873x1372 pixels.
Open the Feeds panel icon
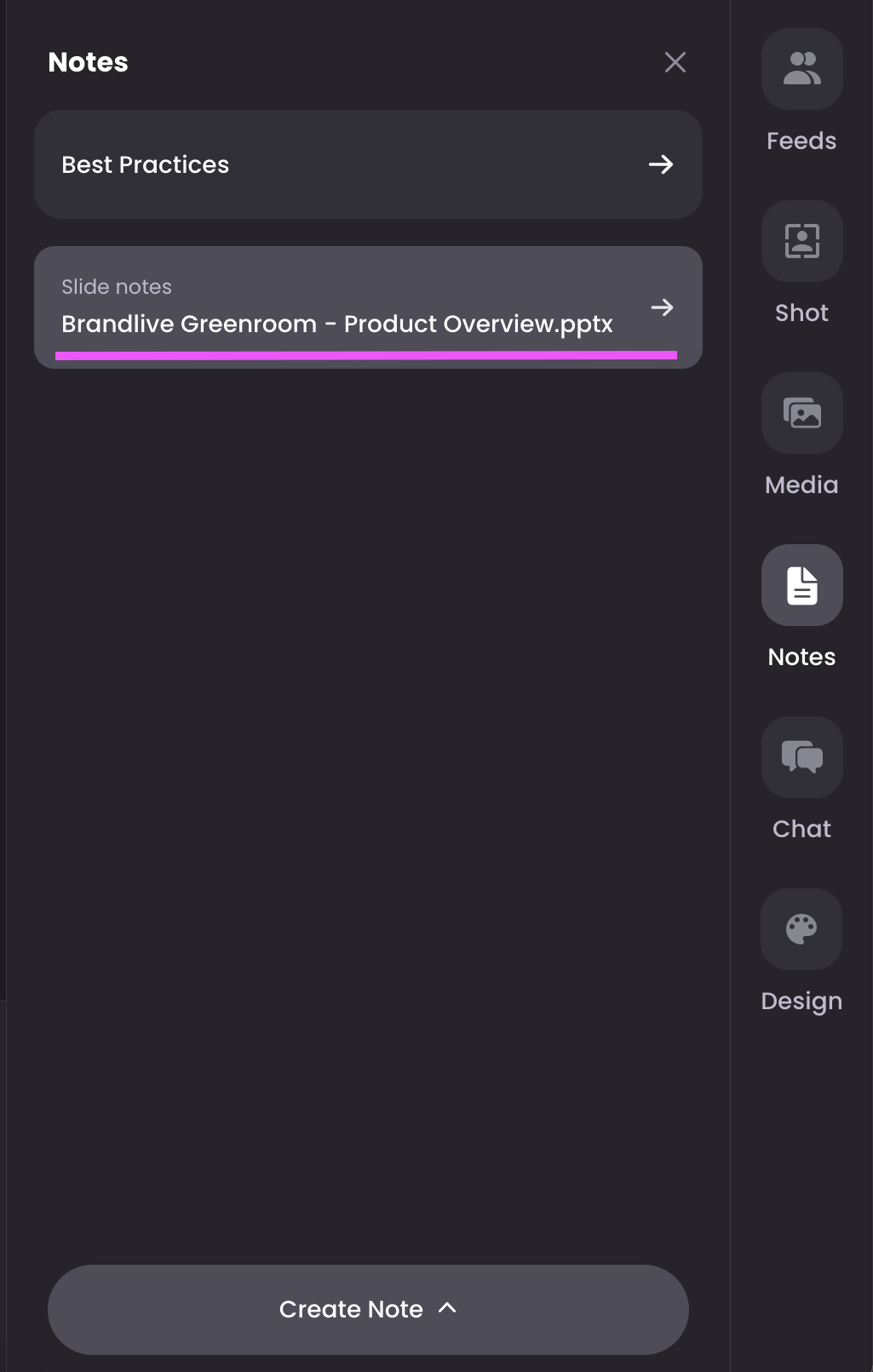801,69
